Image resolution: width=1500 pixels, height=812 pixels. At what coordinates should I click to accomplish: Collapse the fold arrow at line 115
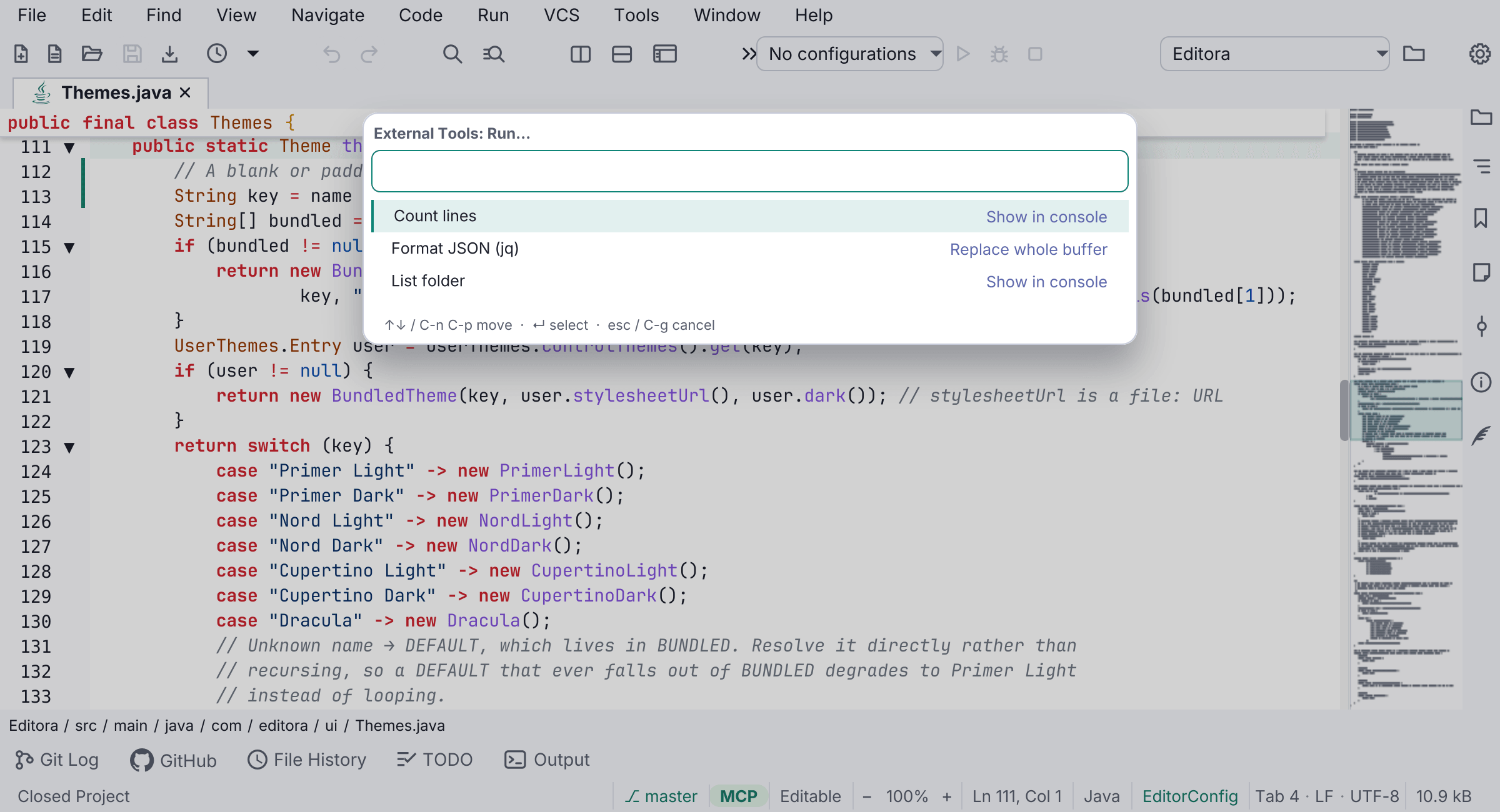click(69, 248)
